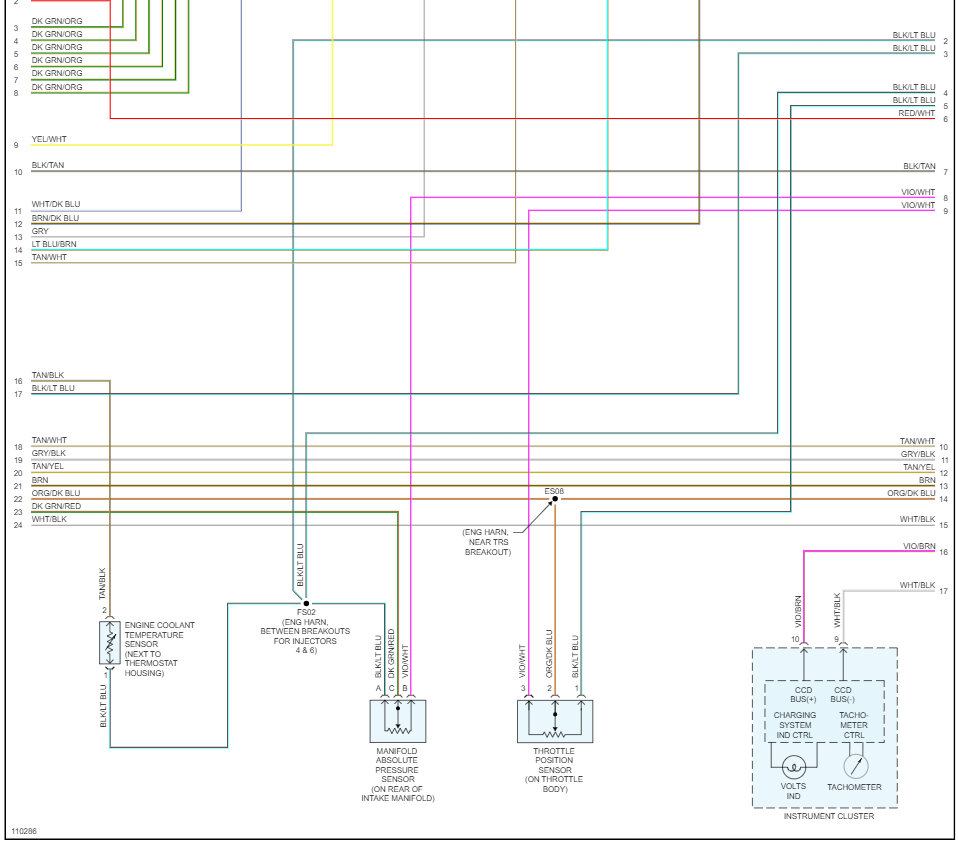This screenshot has width=958, height=843.
Task: Click 'CCD BUS(-)' inside the instrument cluster
Action: point(843,695)
